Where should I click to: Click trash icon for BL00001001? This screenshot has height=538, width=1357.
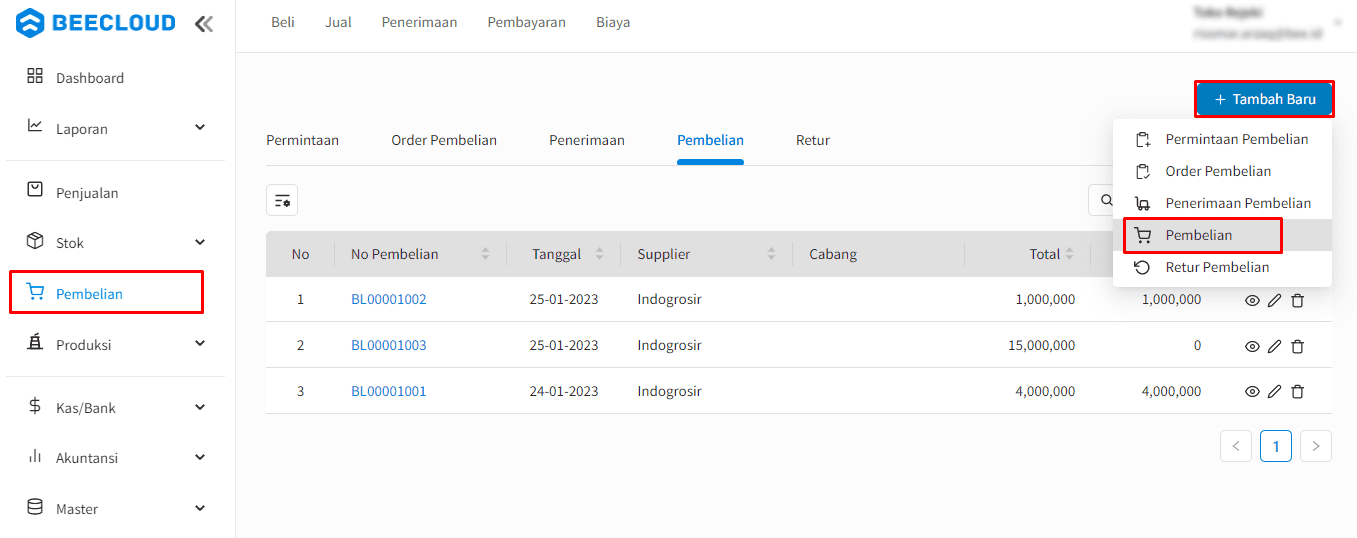(1297, 392)
